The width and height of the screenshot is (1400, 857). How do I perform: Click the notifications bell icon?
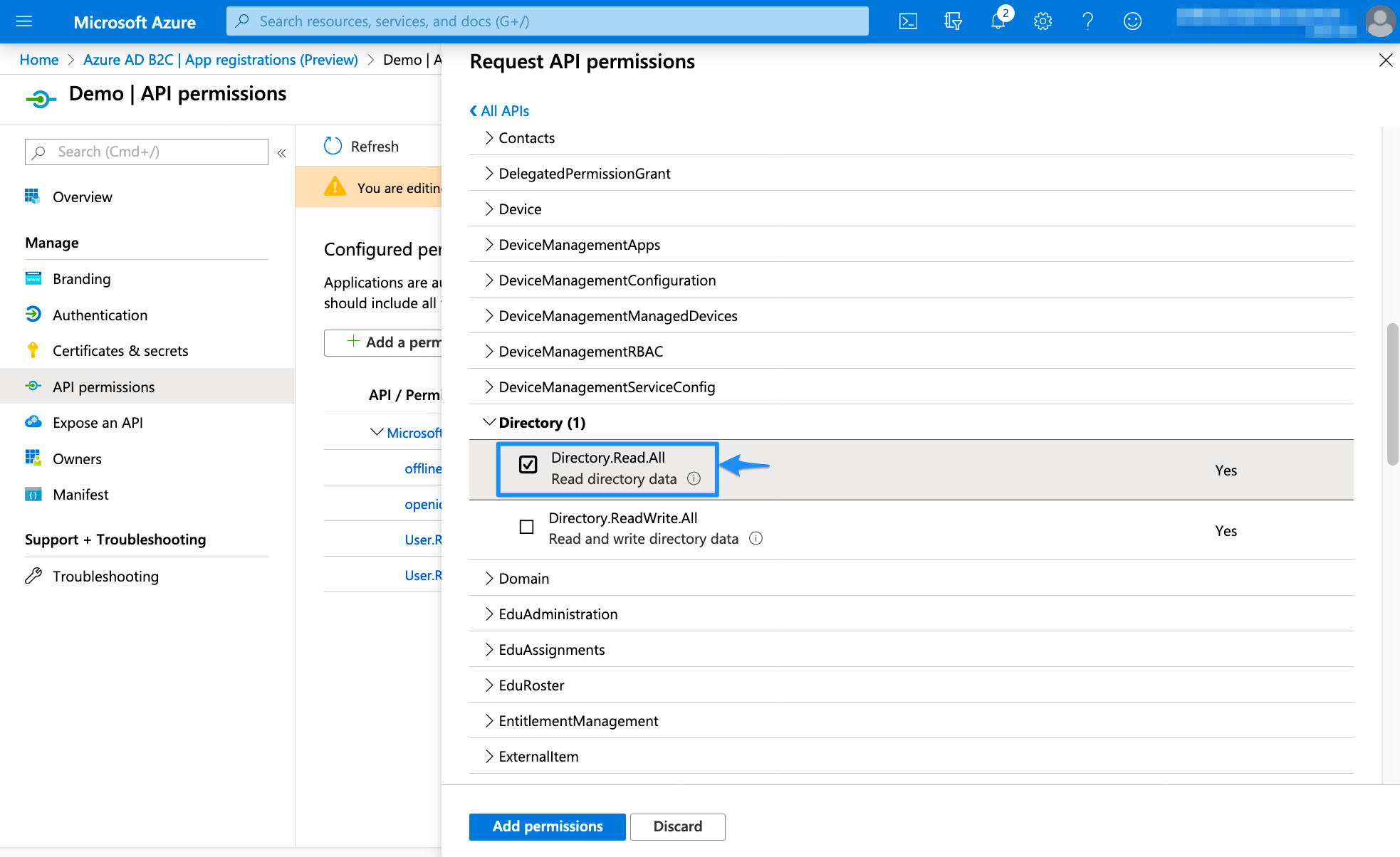point(998,21)
